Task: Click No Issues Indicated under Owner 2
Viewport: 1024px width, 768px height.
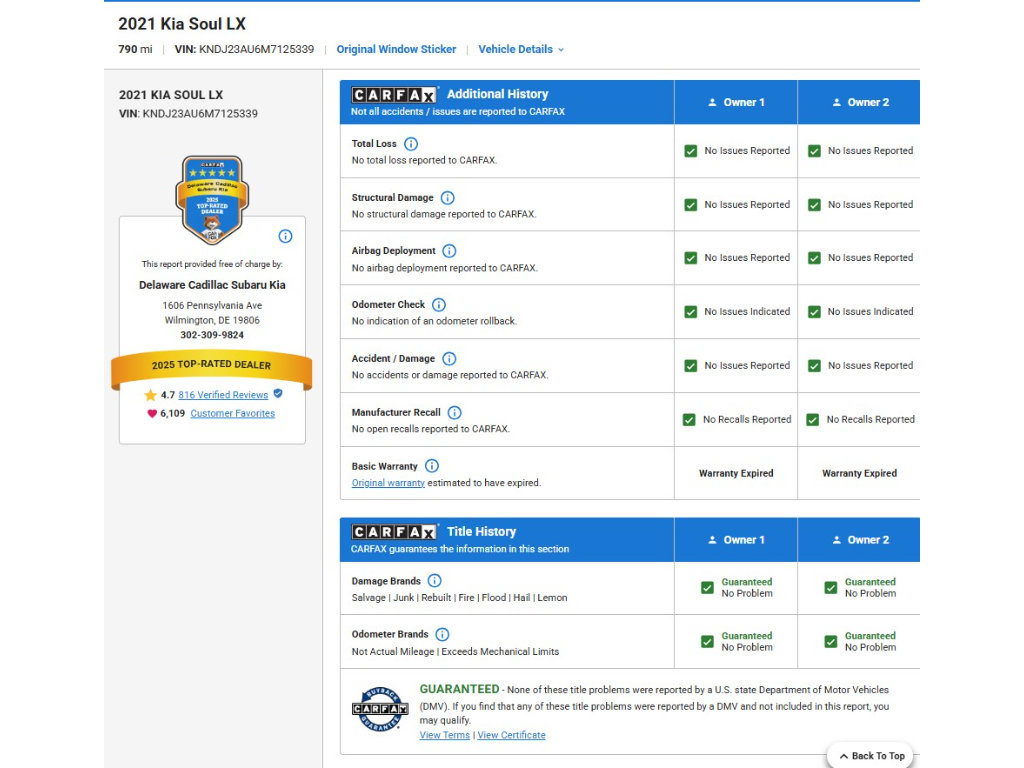Action: click(871, 312)
